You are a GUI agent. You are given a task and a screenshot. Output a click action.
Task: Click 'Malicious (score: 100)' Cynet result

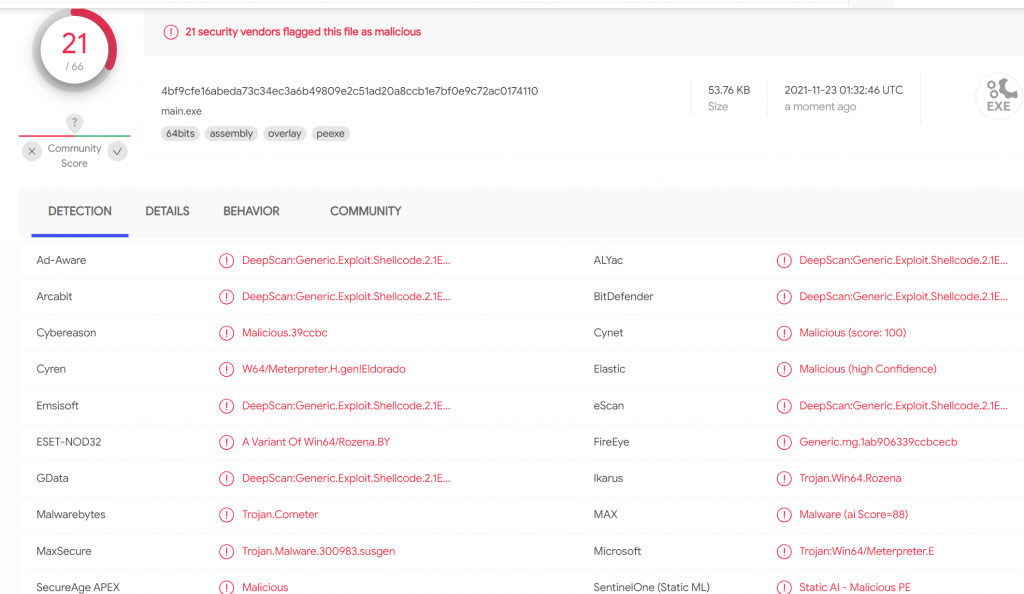(853, 333)
